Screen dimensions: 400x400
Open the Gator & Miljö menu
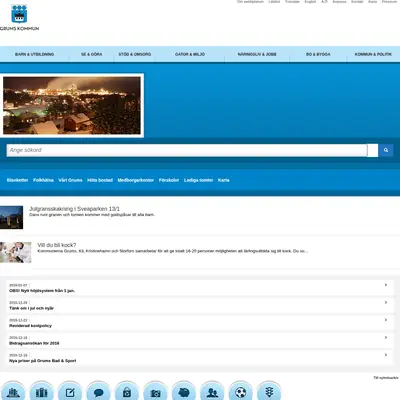coord(190,54)
